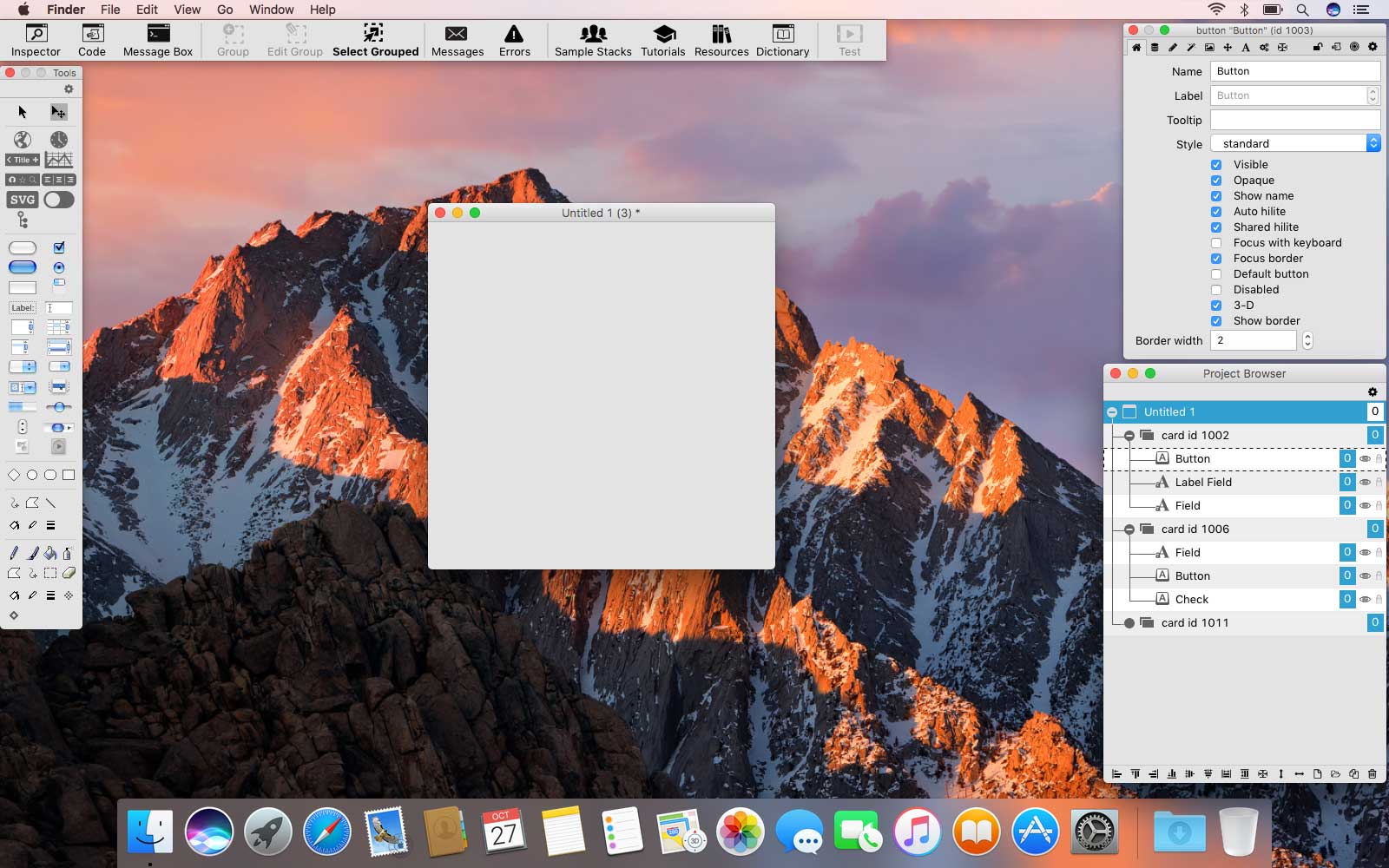Select the SVG icon tool
Screen dimensions: 1389x868
[x=23, y=200]
